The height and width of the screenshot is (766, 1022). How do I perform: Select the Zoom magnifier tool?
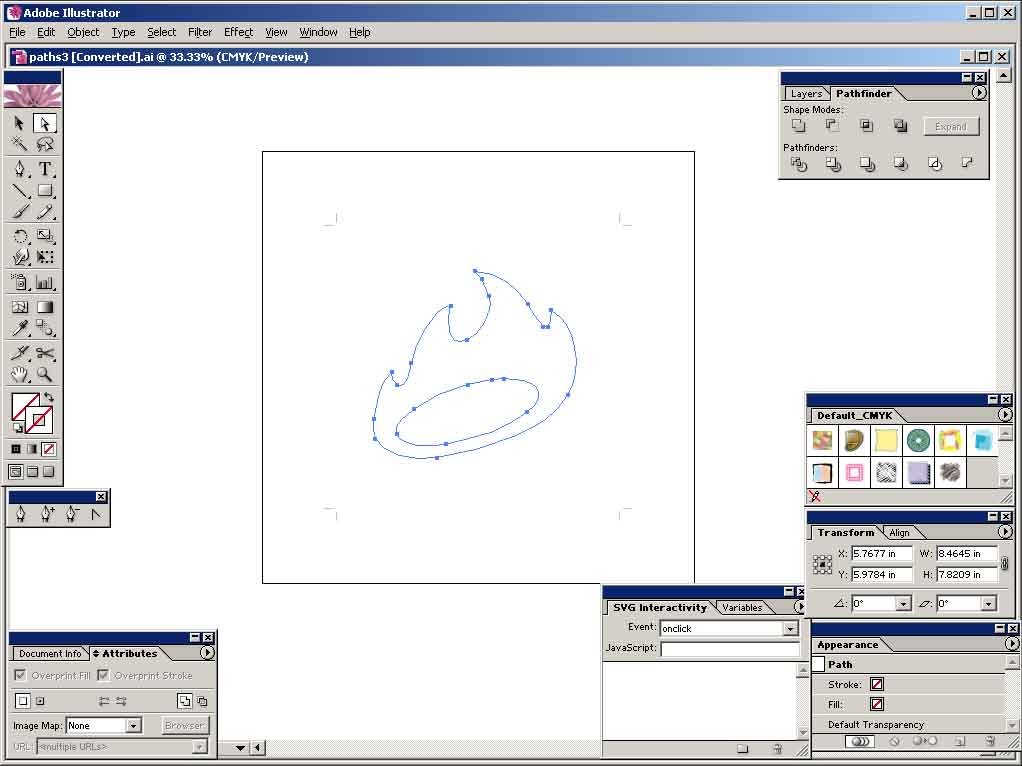pyautogui.click(x=44, y=374)
